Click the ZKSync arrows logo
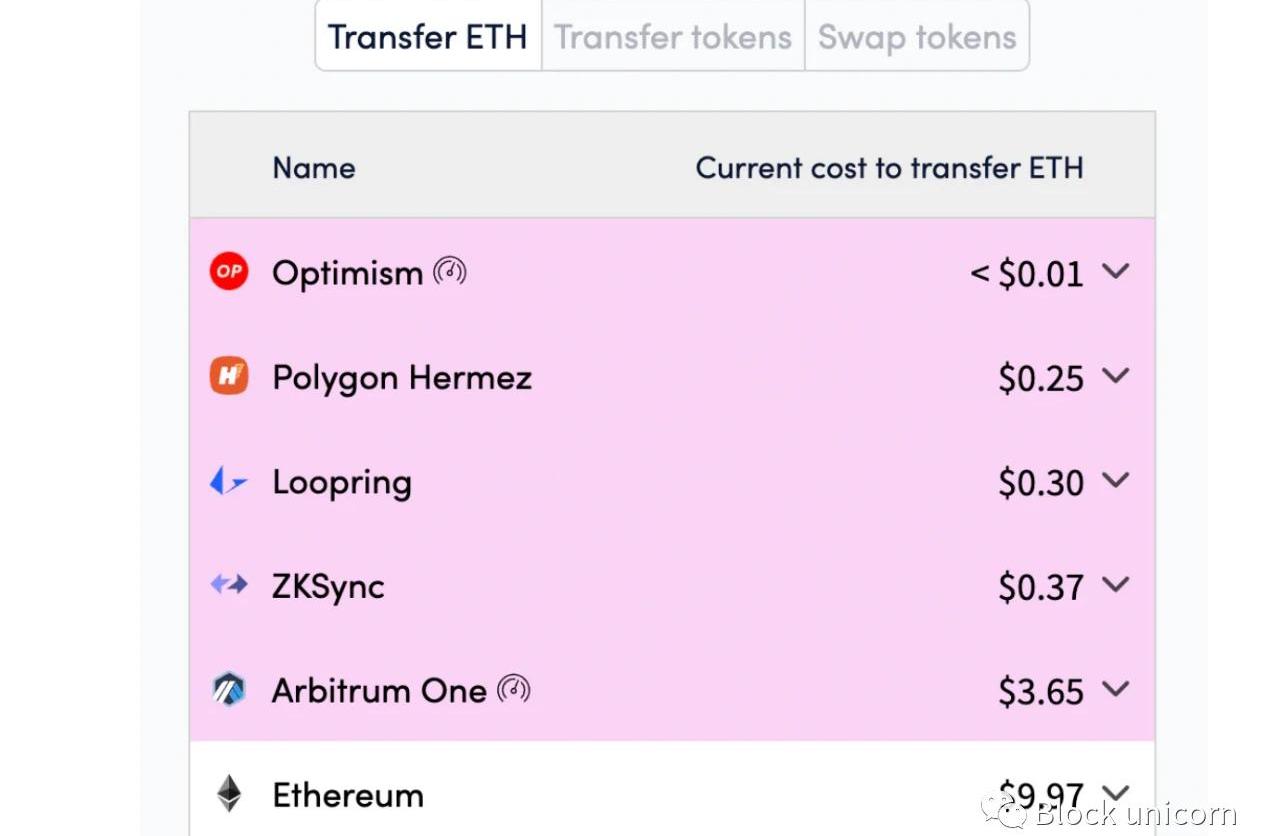Screen dimensions: 1280x836 click(x=228, y=585)
